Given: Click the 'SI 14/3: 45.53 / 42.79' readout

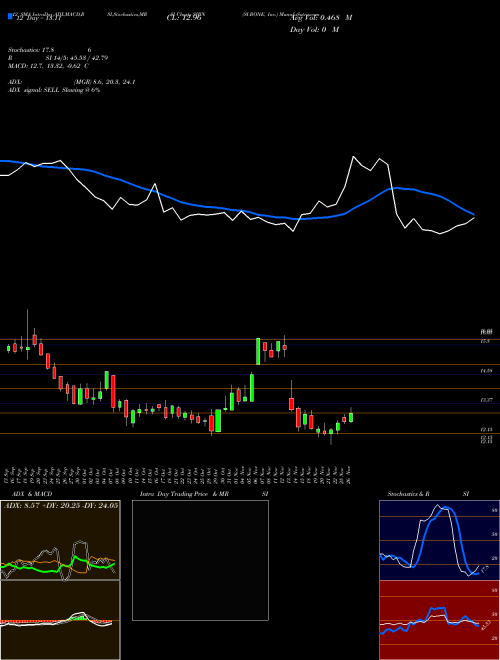Looking at the screenshot, I should click(x=76, y=58).
